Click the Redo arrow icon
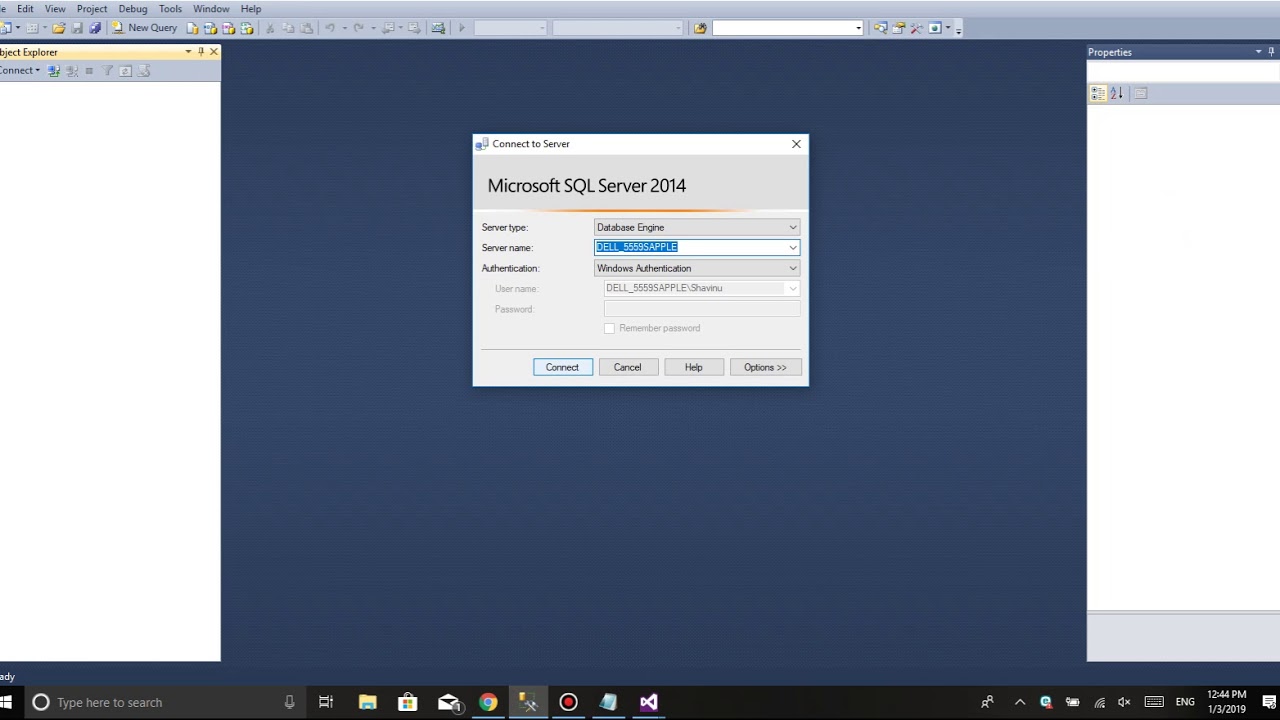This screenshot has height=720, width=1280. tap(358, 28)
